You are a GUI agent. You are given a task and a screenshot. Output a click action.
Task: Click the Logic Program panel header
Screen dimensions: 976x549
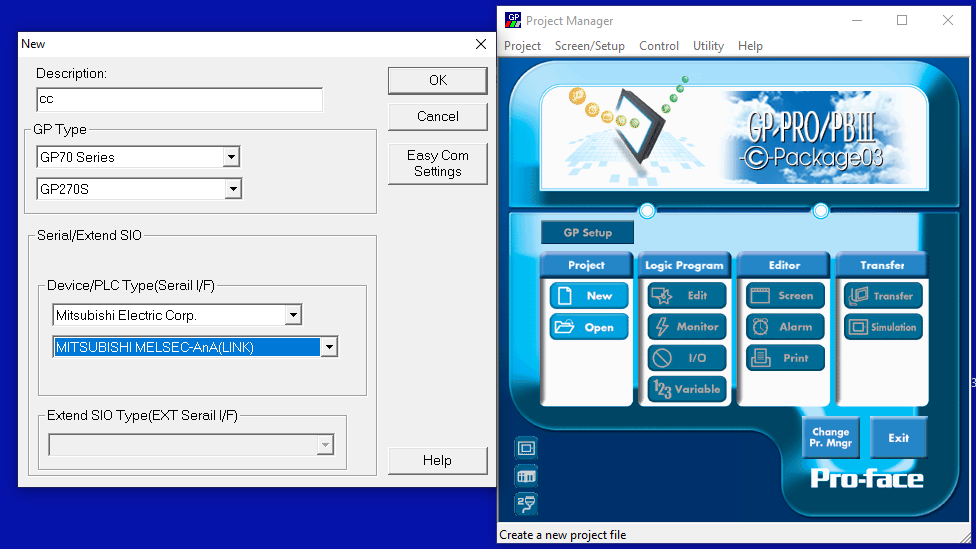(x=684, y=265)
